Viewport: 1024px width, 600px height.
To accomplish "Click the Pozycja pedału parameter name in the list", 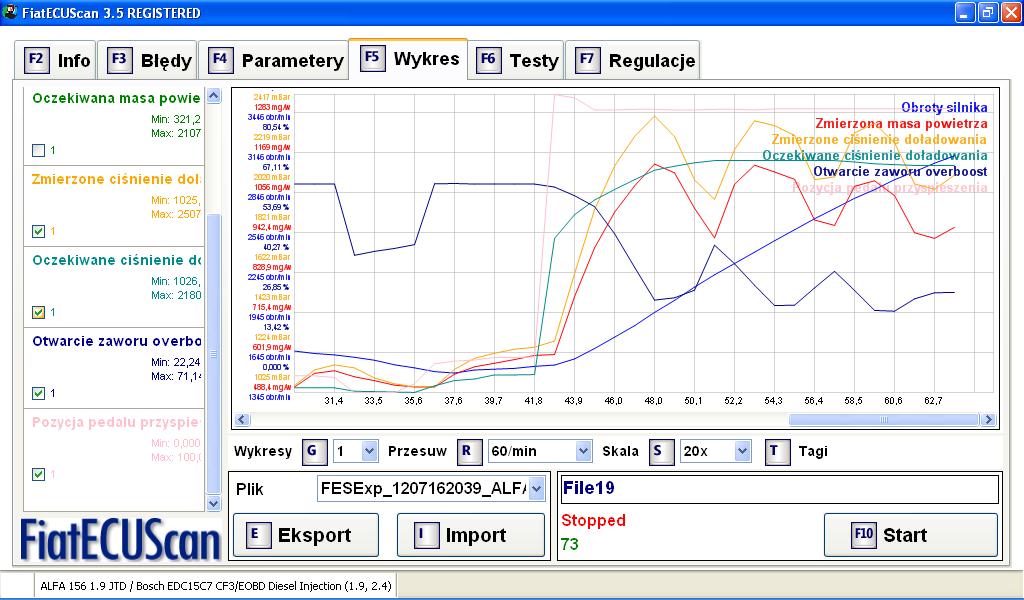I will pos(116,422).
